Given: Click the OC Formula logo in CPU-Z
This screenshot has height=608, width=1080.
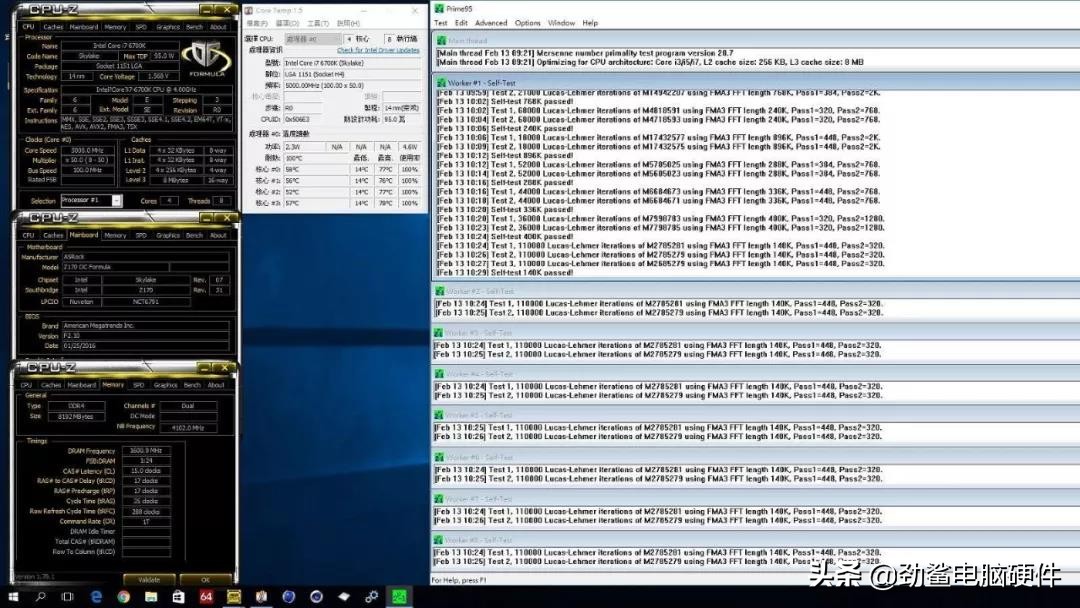Looking at the screenshot, I should pyautogui.click(x=207, y=59).
